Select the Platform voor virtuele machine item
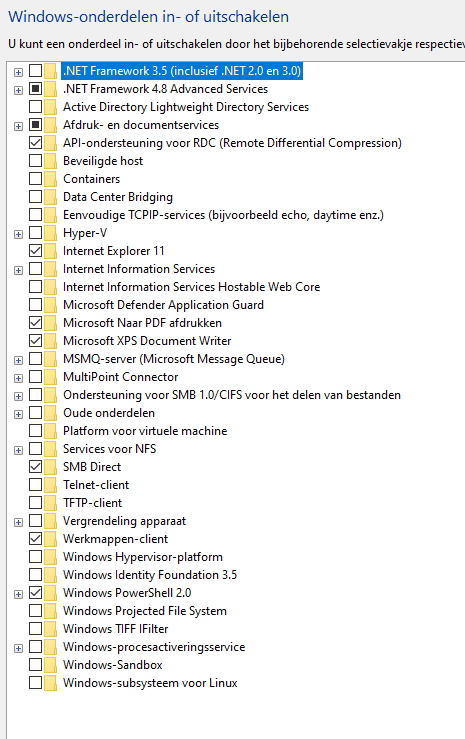Viewport: 465px width, 739px height. [145, 431]
